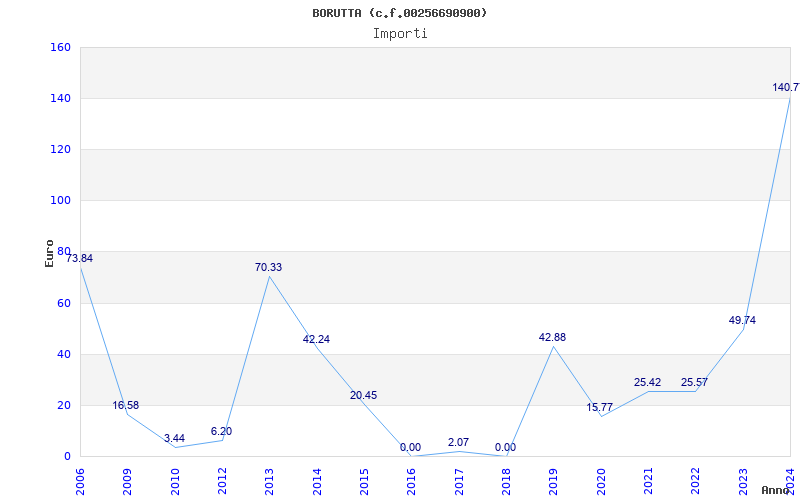Click the 2006 x-axis year label

tap(80, 482)
